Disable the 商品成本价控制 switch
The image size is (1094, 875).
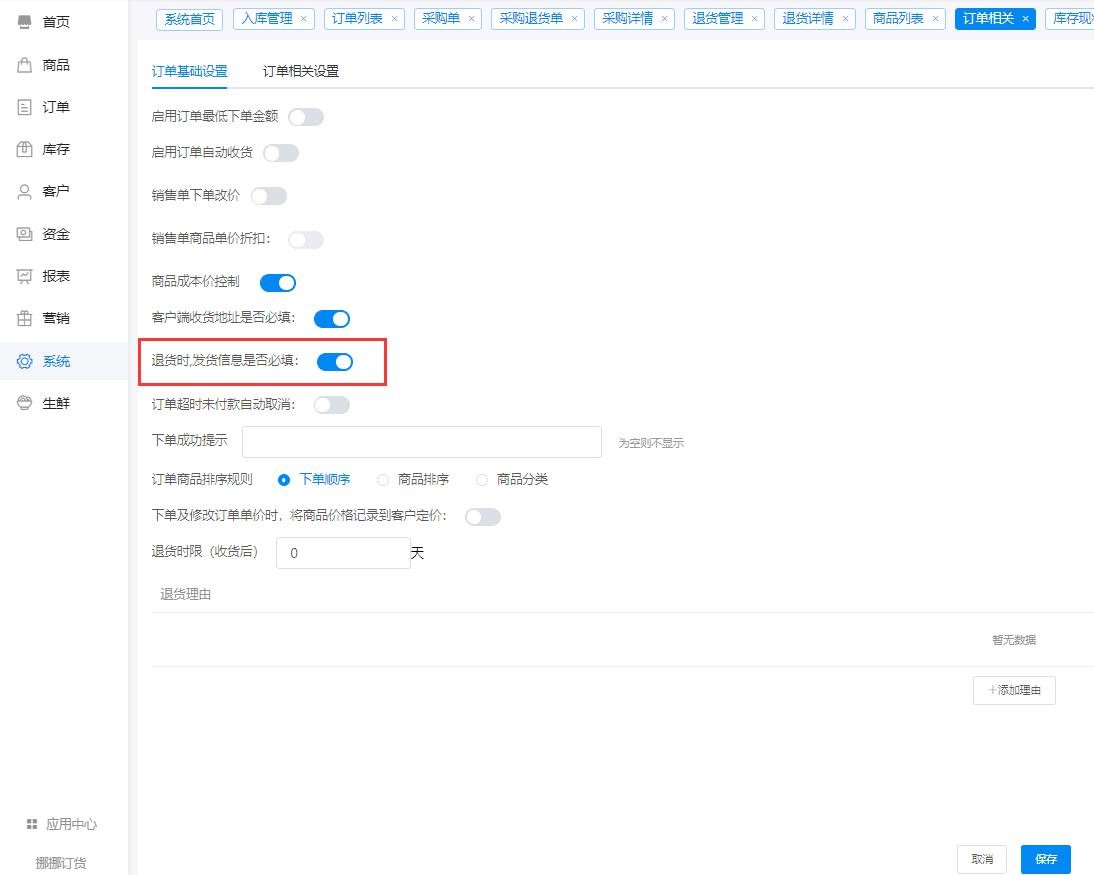(278, 283)
